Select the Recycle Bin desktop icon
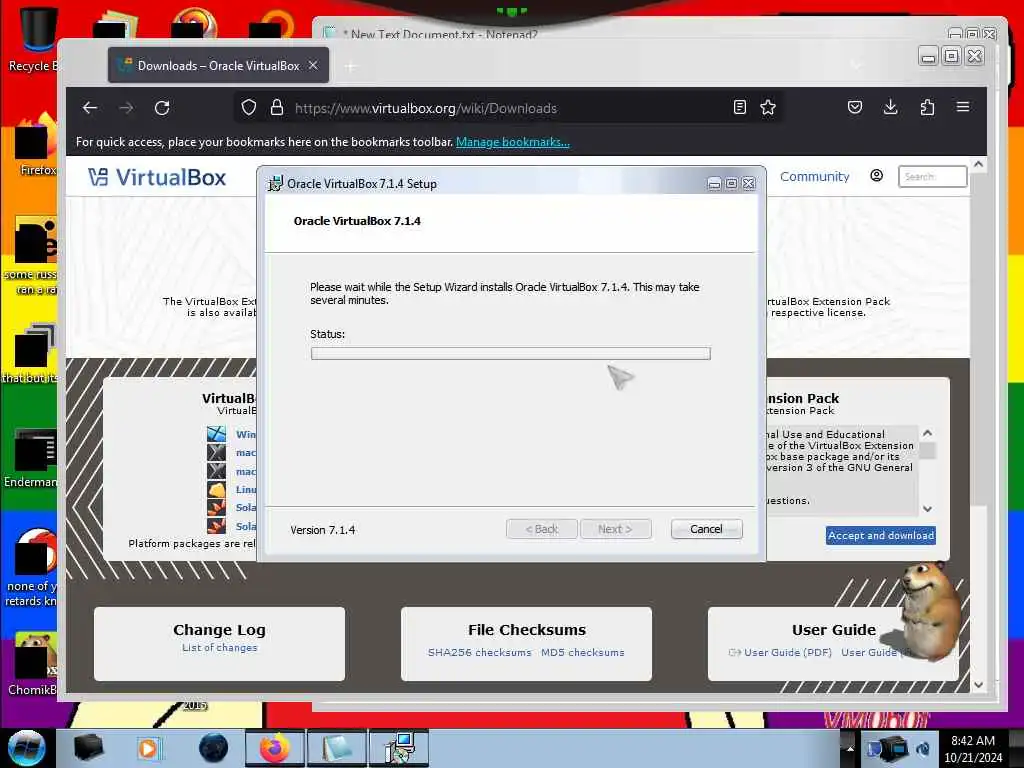The image size is (1024, 768). (33, 39)
